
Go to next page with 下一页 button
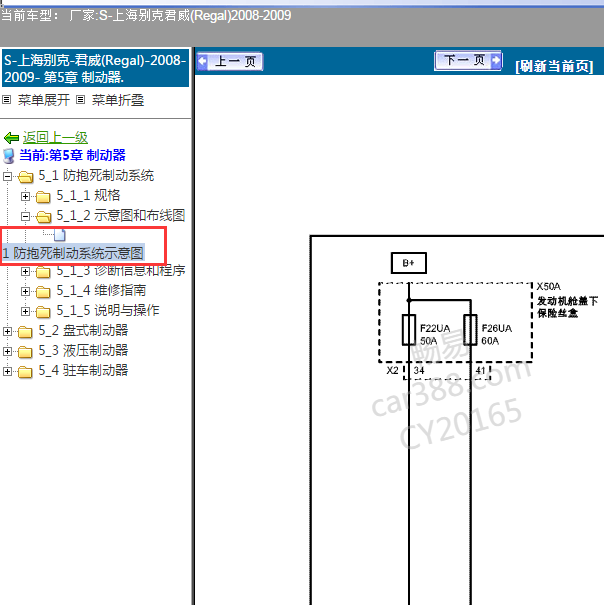click(468, 61)
